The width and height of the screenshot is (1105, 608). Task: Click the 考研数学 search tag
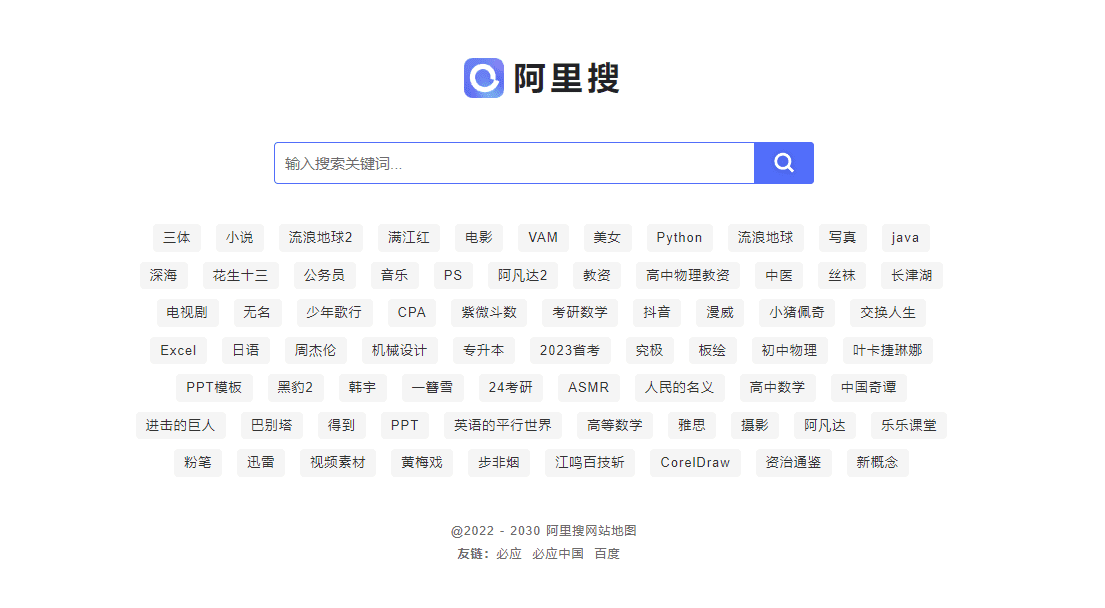point(582,312)
